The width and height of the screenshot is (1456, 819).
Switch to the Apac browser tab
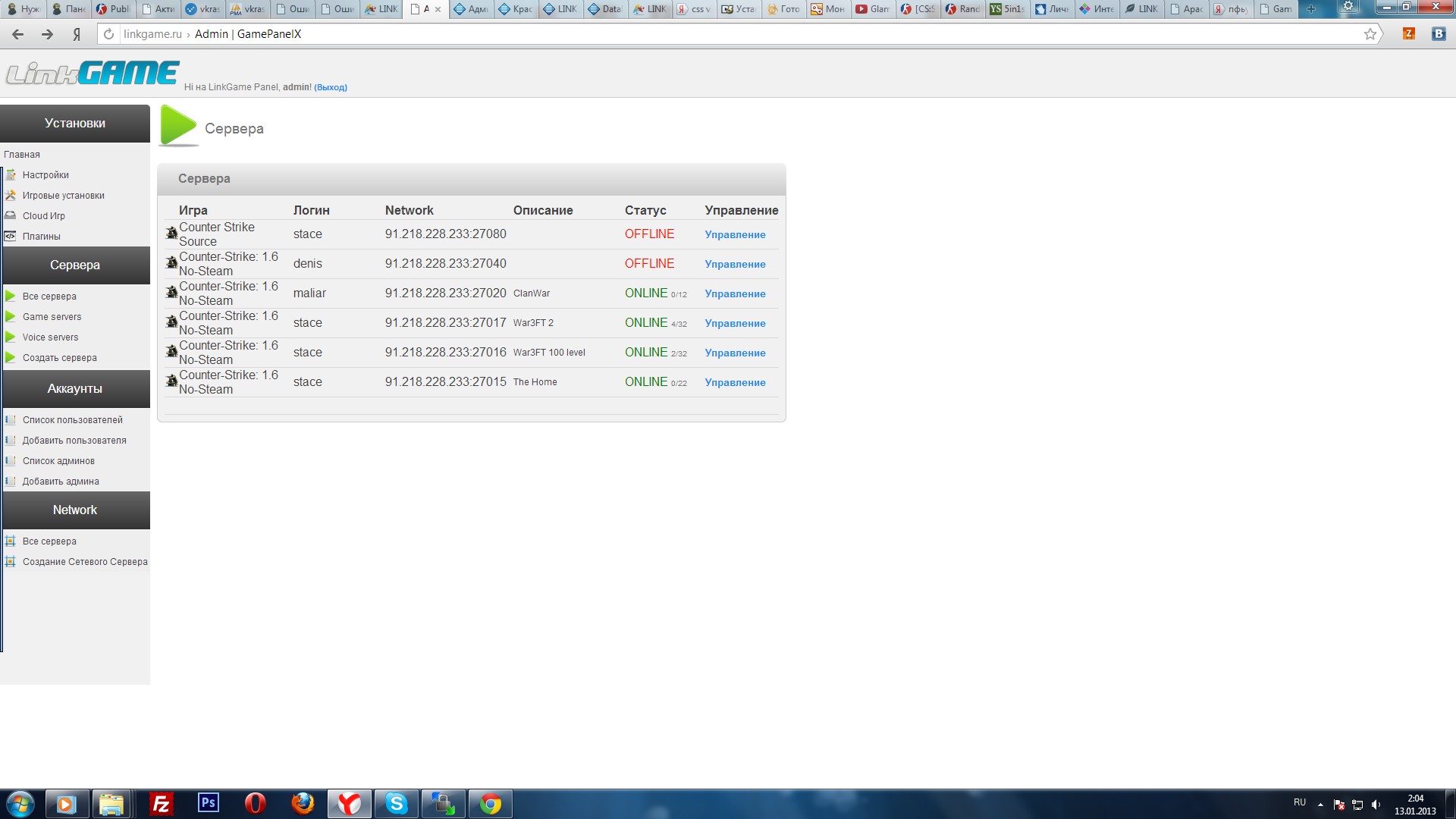[1186, 9]
